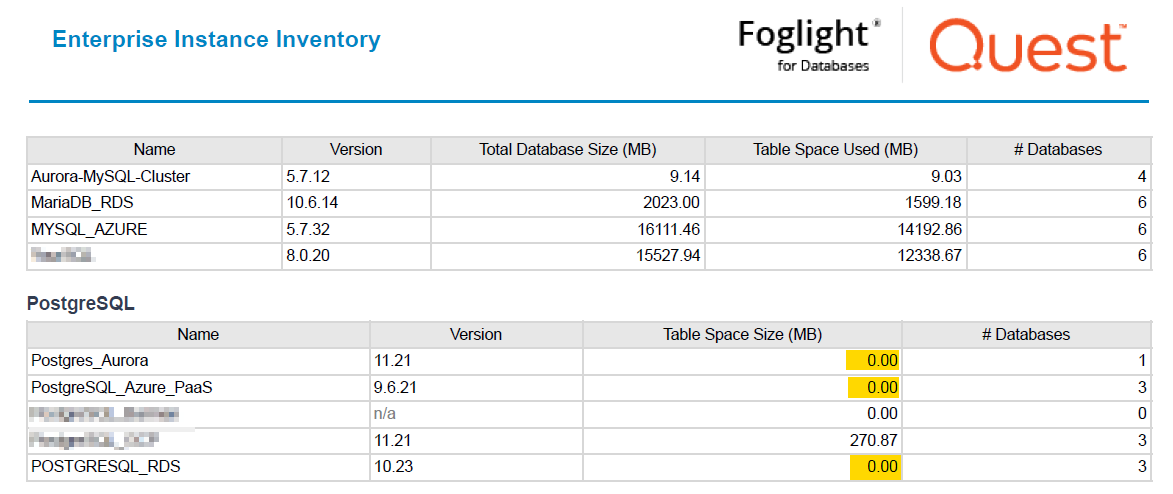The image size is (1173, 494).
Task: Click the Table Space Size (MB) header
Action: [742, 335]
